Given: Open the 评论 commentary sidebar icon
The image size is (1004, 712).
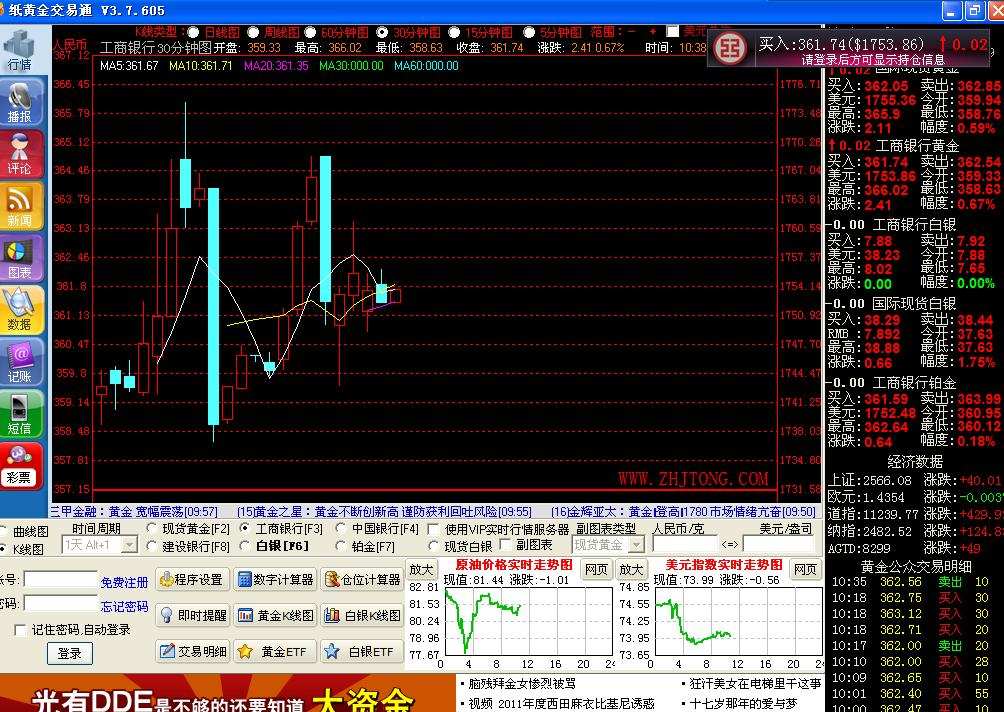Looking at the screenshot, I should 20,154.
